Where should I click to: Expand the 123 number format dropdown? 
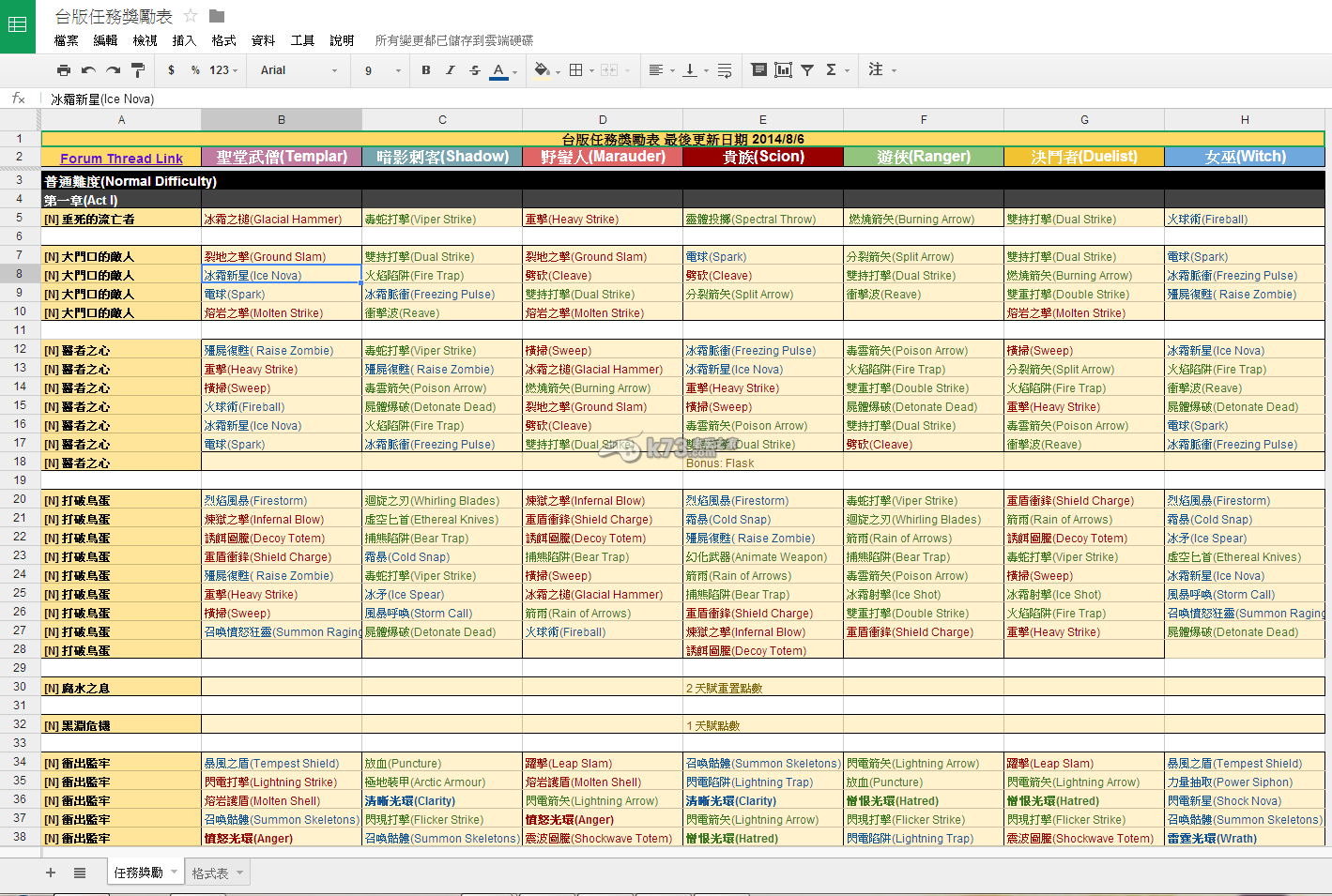223,70
